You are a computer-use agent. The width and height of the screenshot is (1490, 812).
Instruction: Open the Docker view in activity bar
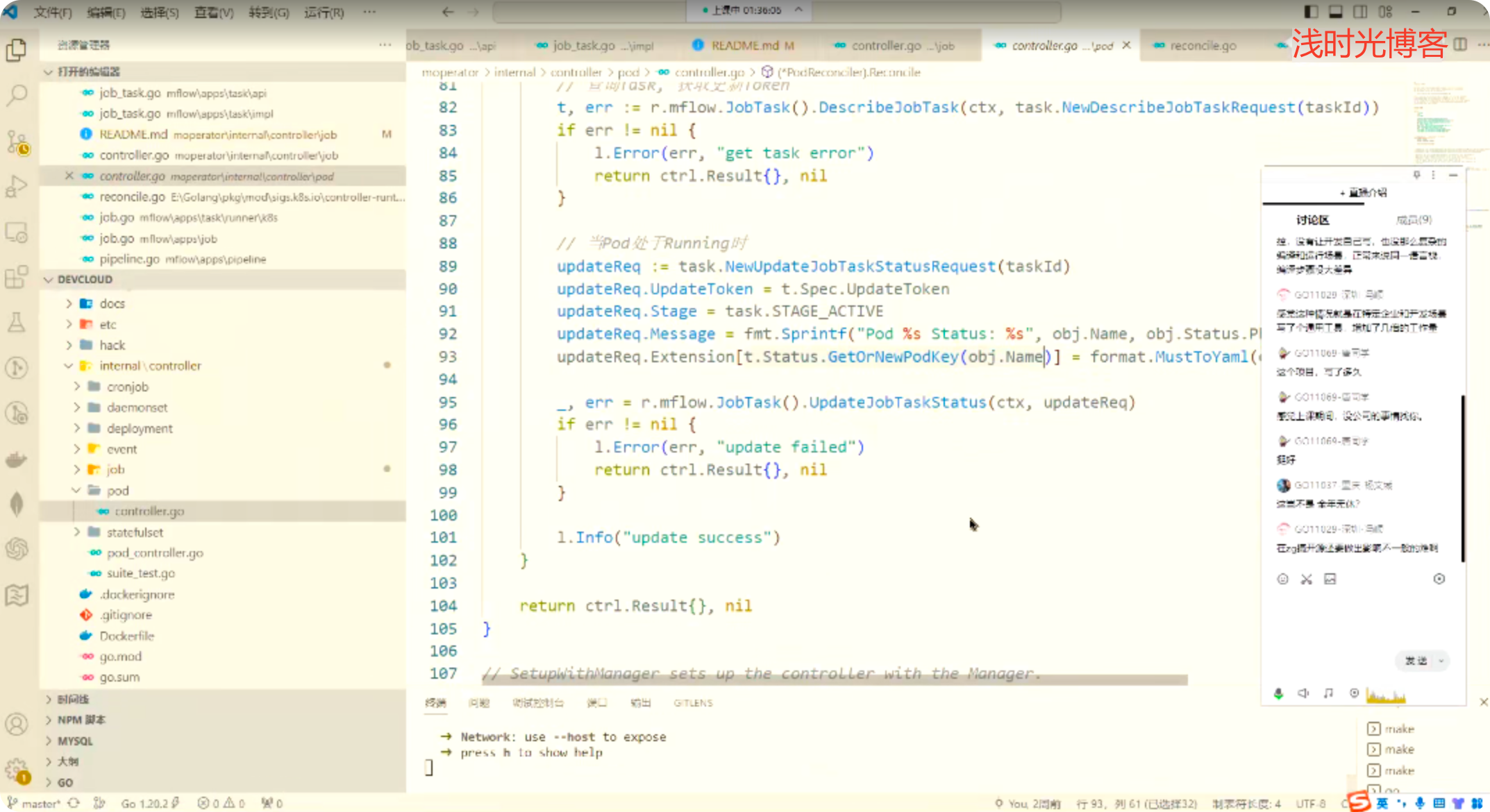pyautogui.click(x=17, y=459)
